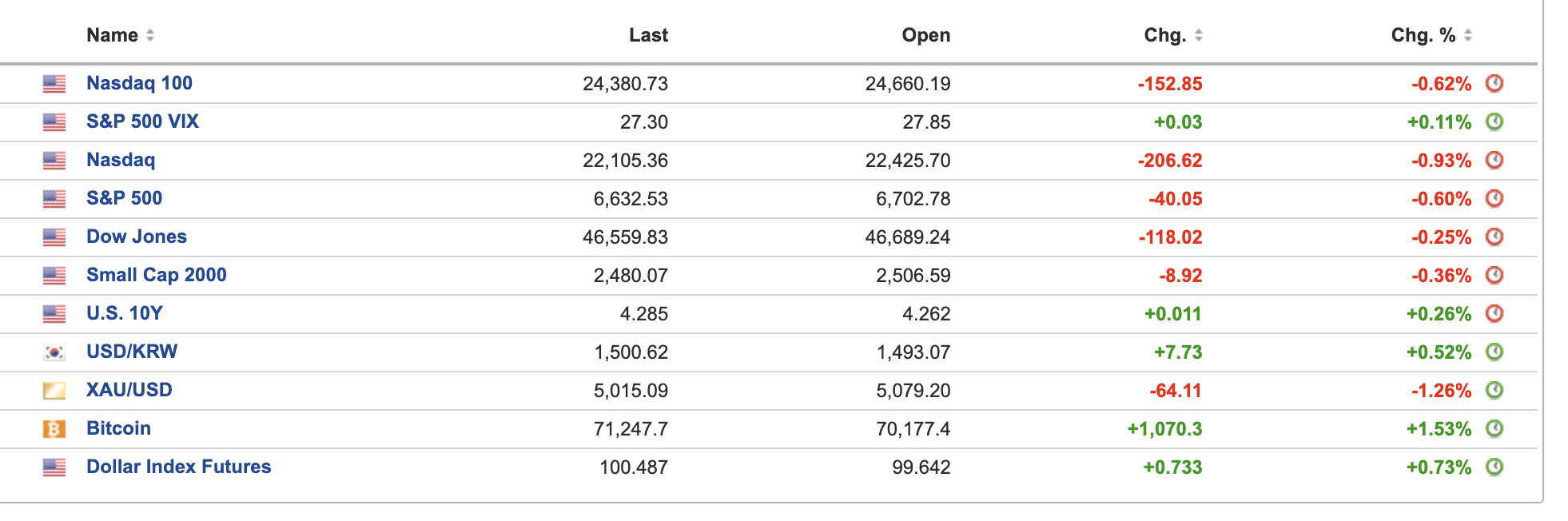Open the USD/KRW currency pair link
This screenshot has height=521, width=1568.
click(x=132, y=352)
